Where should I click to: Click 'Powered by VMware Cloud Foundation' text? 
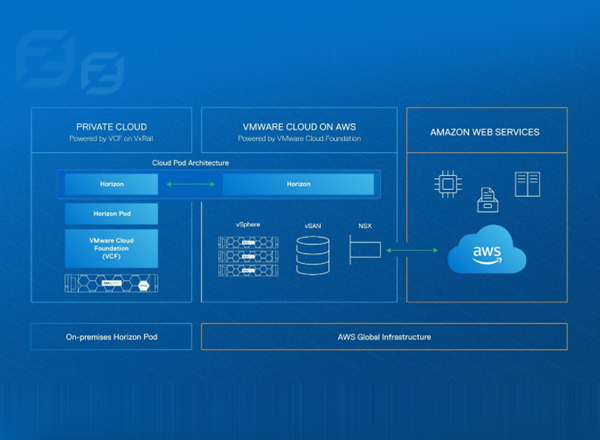pos(299,139)
